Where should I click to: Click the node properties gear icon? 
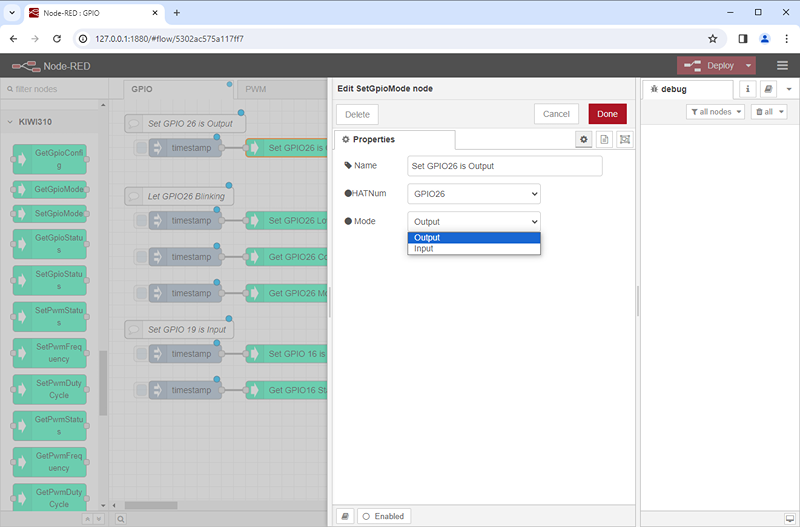[x=584, y=140]
